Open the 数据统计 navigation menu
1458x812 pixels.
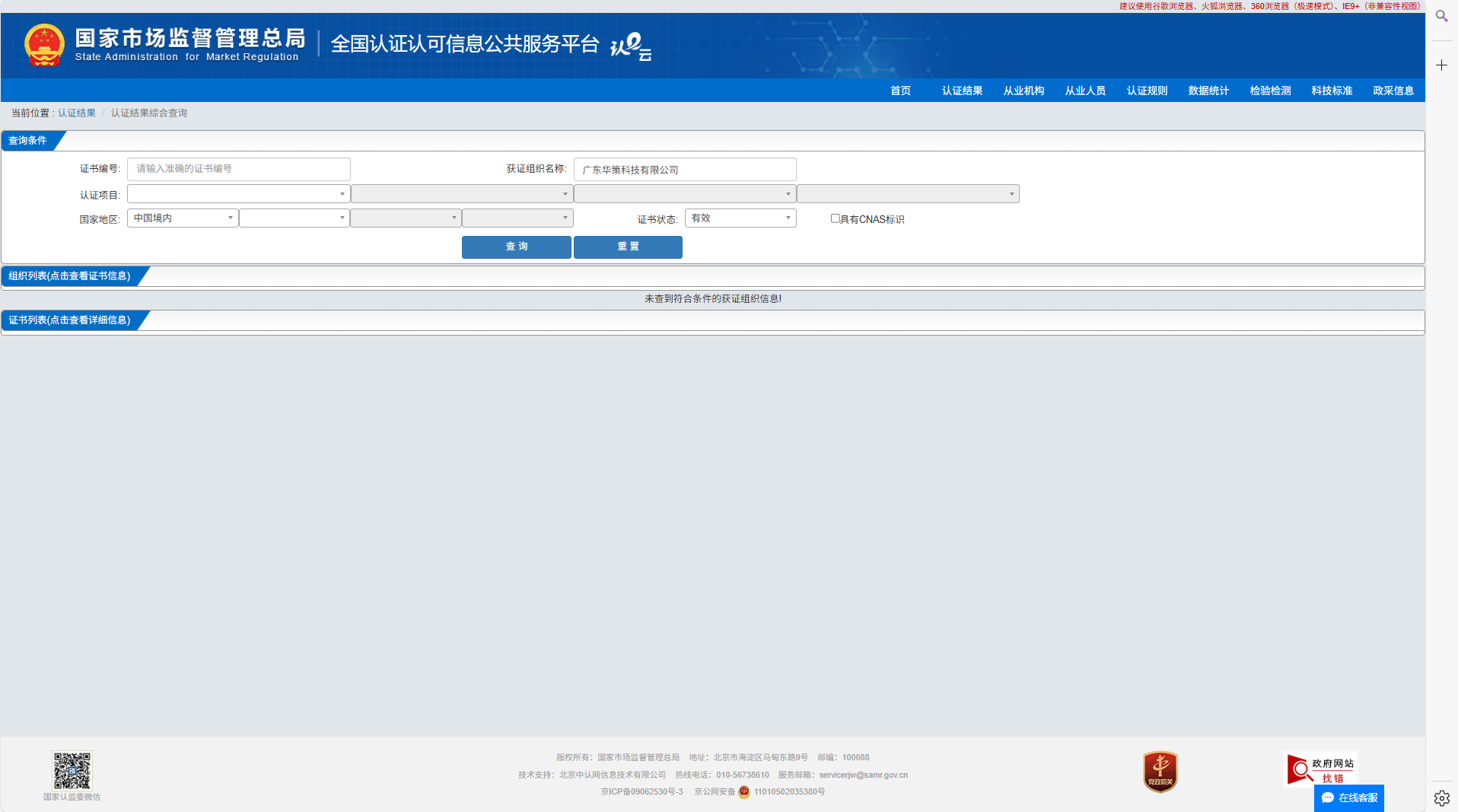pos(1208,91)
